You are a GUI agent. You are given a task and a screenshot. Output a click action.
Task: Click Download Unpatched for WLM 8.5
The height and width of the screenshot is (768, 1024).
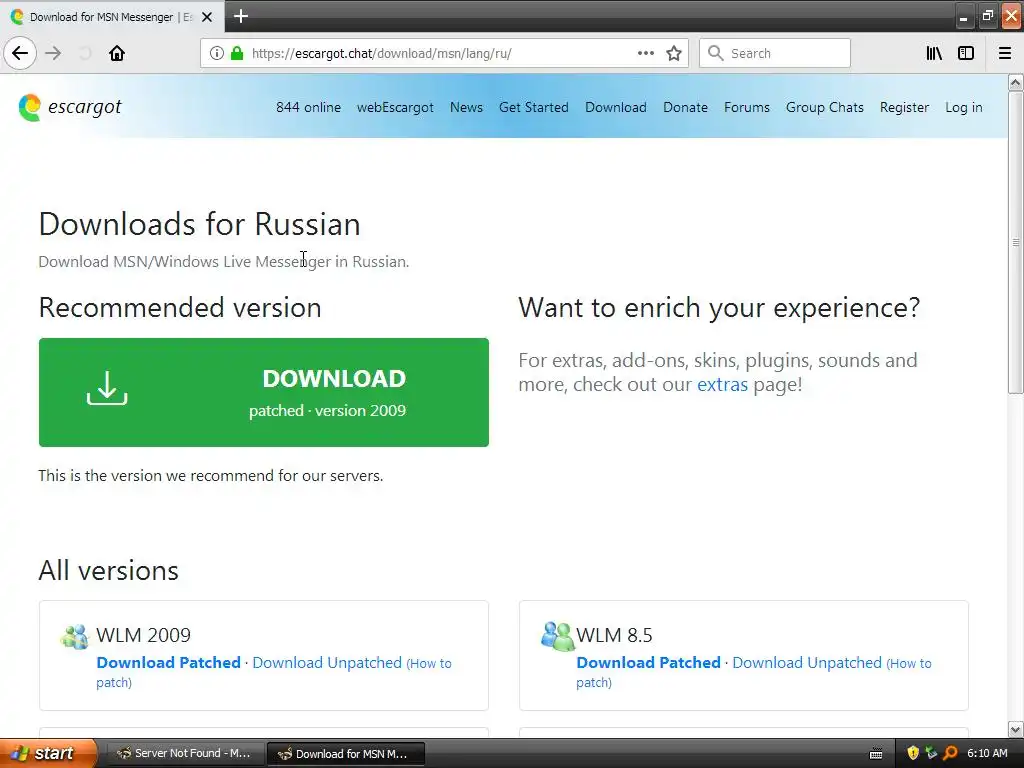807,662
